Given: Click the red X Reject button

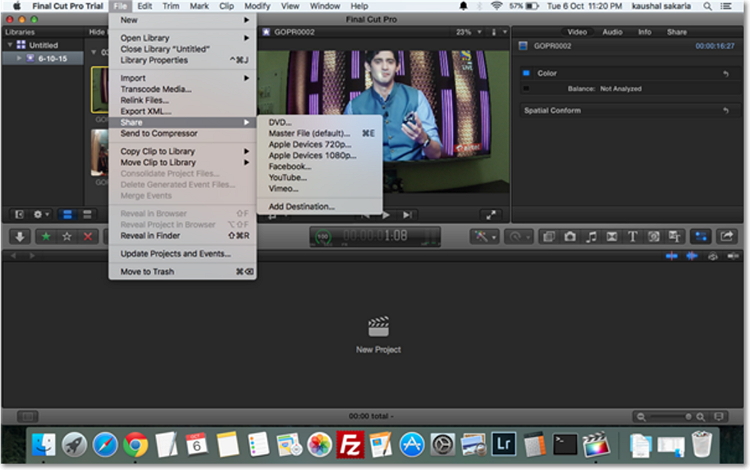Looking at the screenshot, I should click(88, 237).
